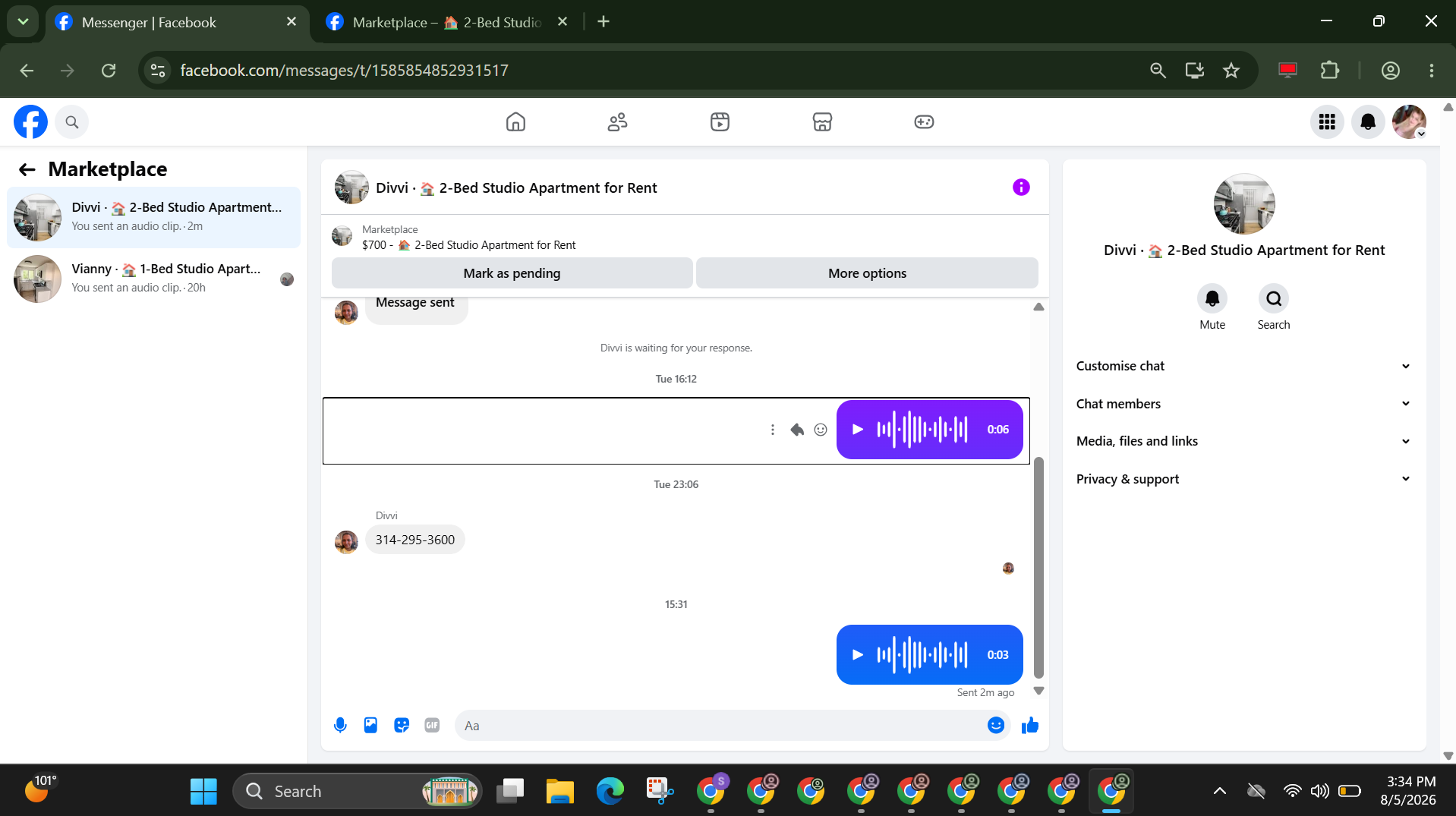Play the 0:03 audio clip
Screen dimensions: 1456x816
coord(858,655)
